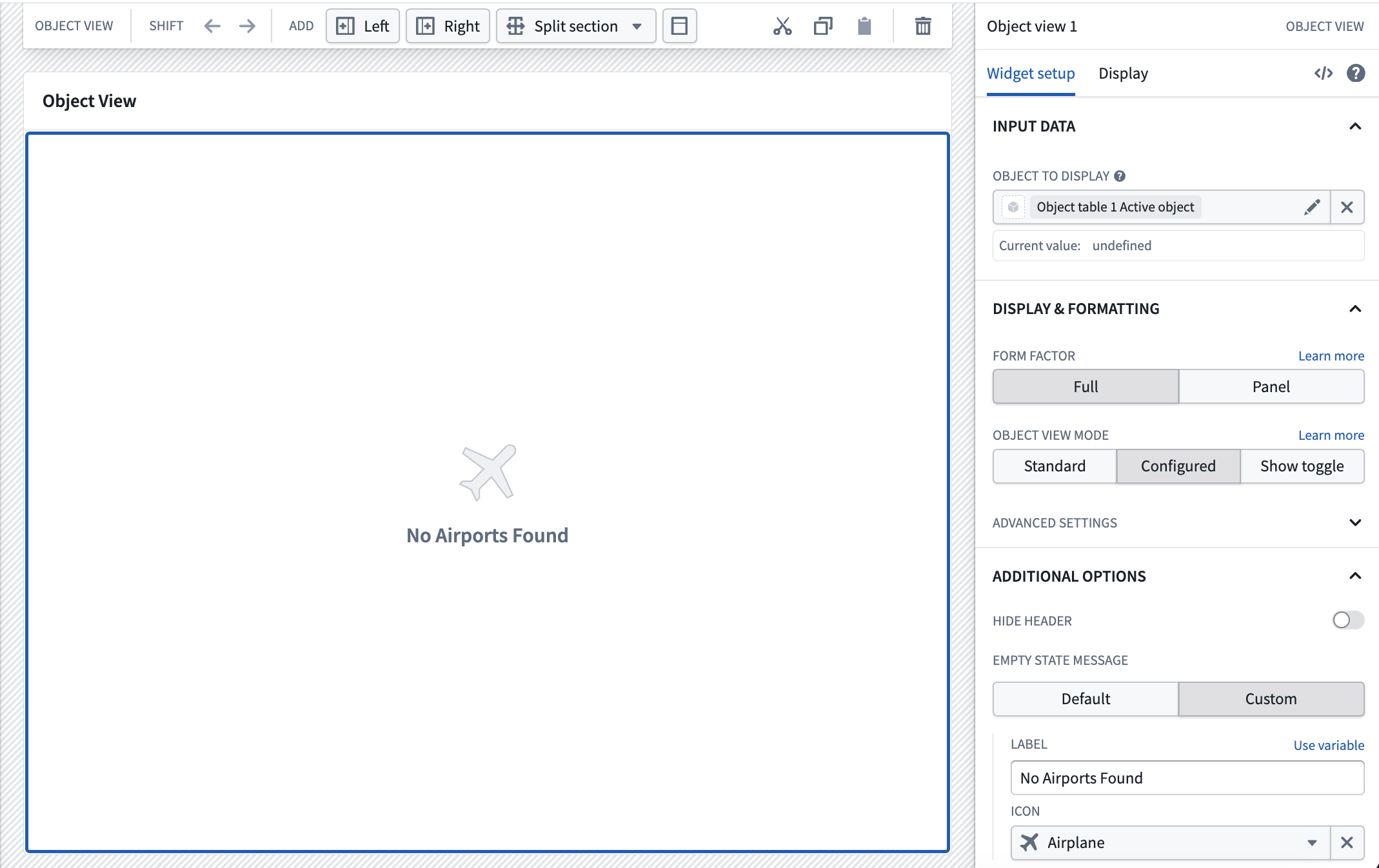This screenshot has height=868, width=1379.
Task: Copy the widget with the duplicate icon
Action: (823, 26)
